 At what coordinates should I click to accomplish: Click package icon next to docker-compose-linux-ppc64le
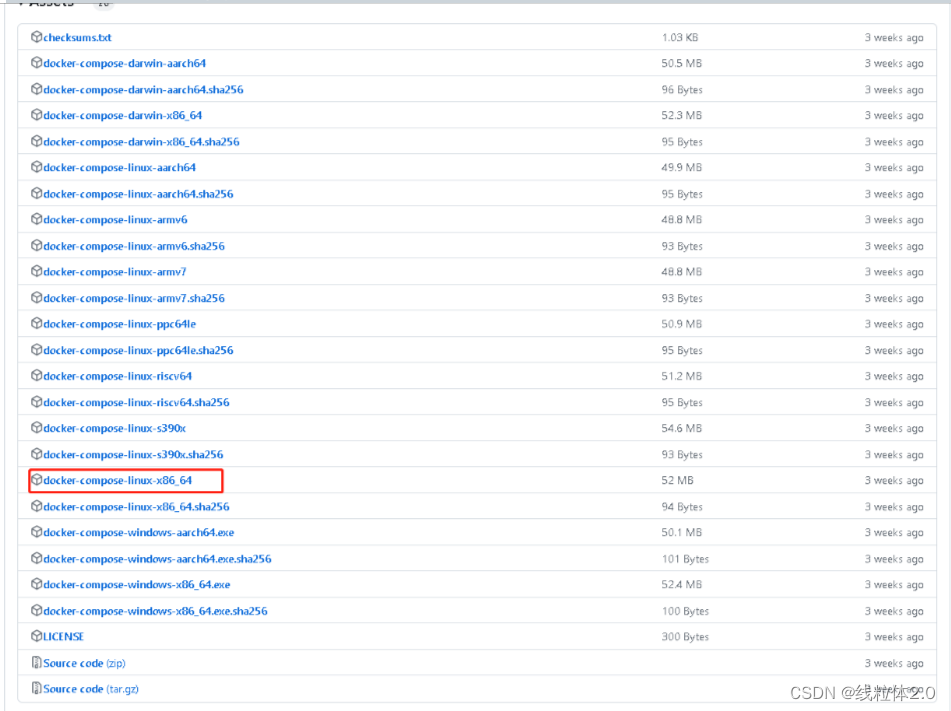36,323
